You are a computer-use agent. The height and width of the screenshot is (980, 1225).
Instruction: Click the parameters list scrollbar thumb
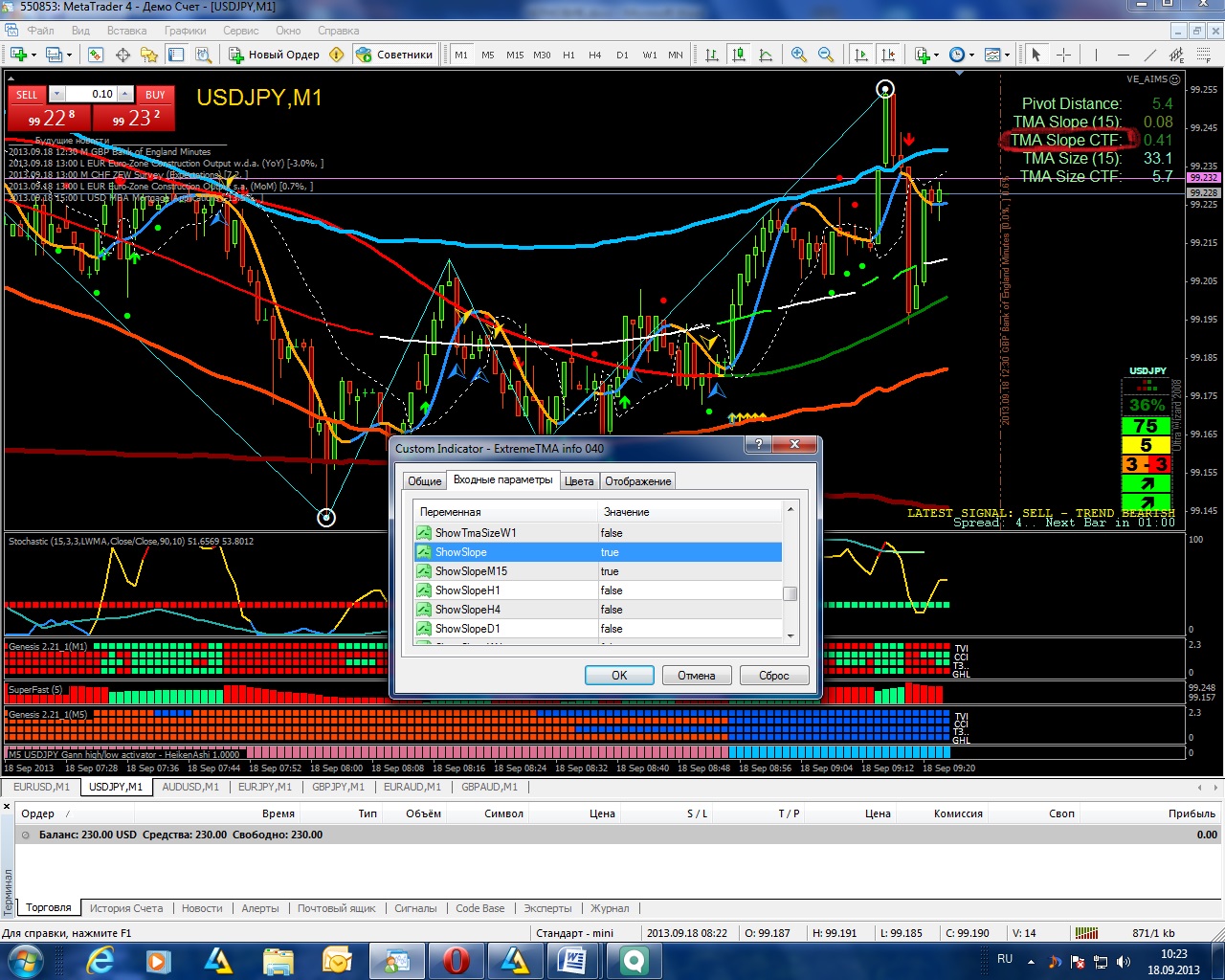[790, 593]
